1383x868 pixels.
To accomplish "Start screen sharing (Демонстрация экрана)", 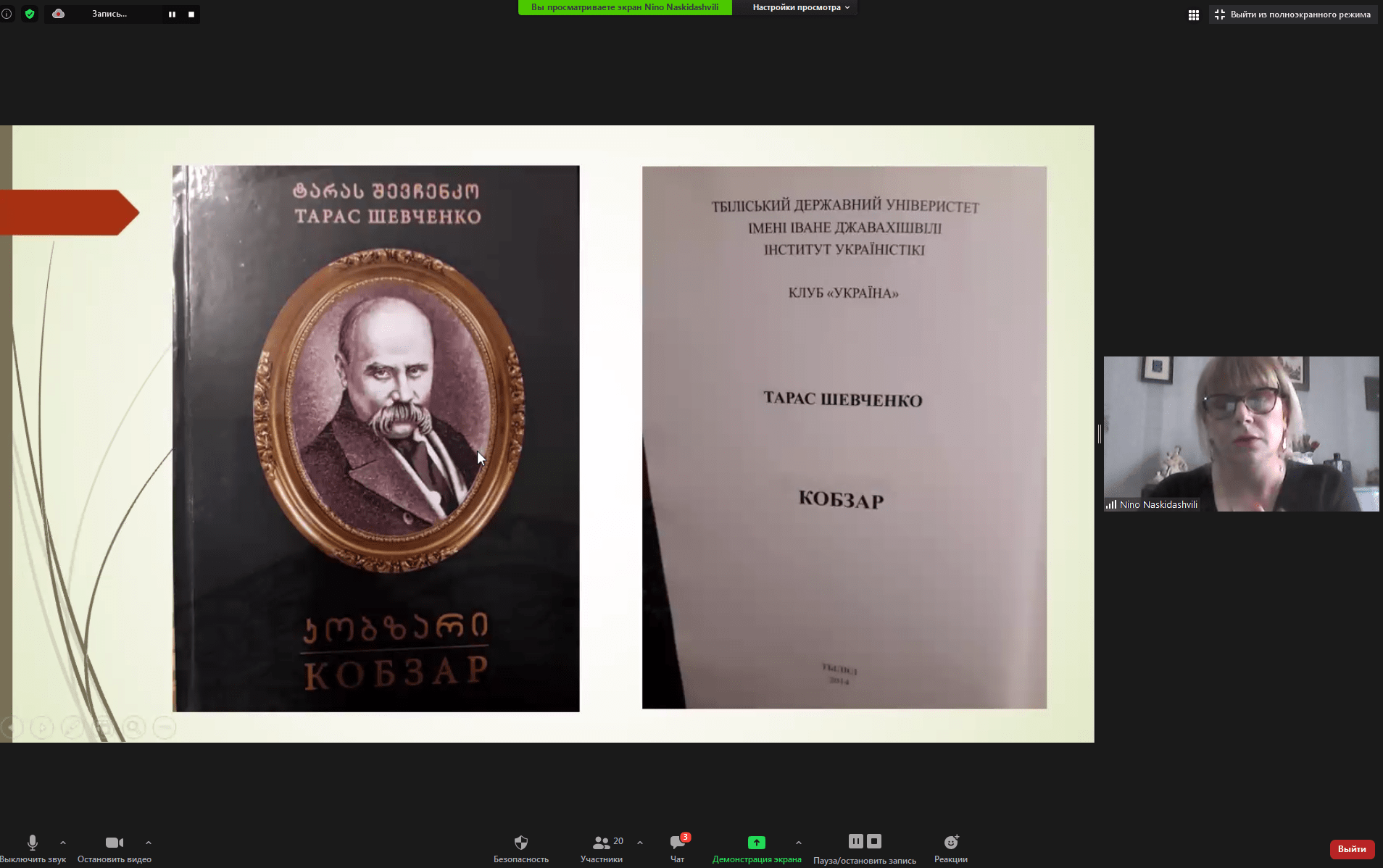I will point(756,848).
